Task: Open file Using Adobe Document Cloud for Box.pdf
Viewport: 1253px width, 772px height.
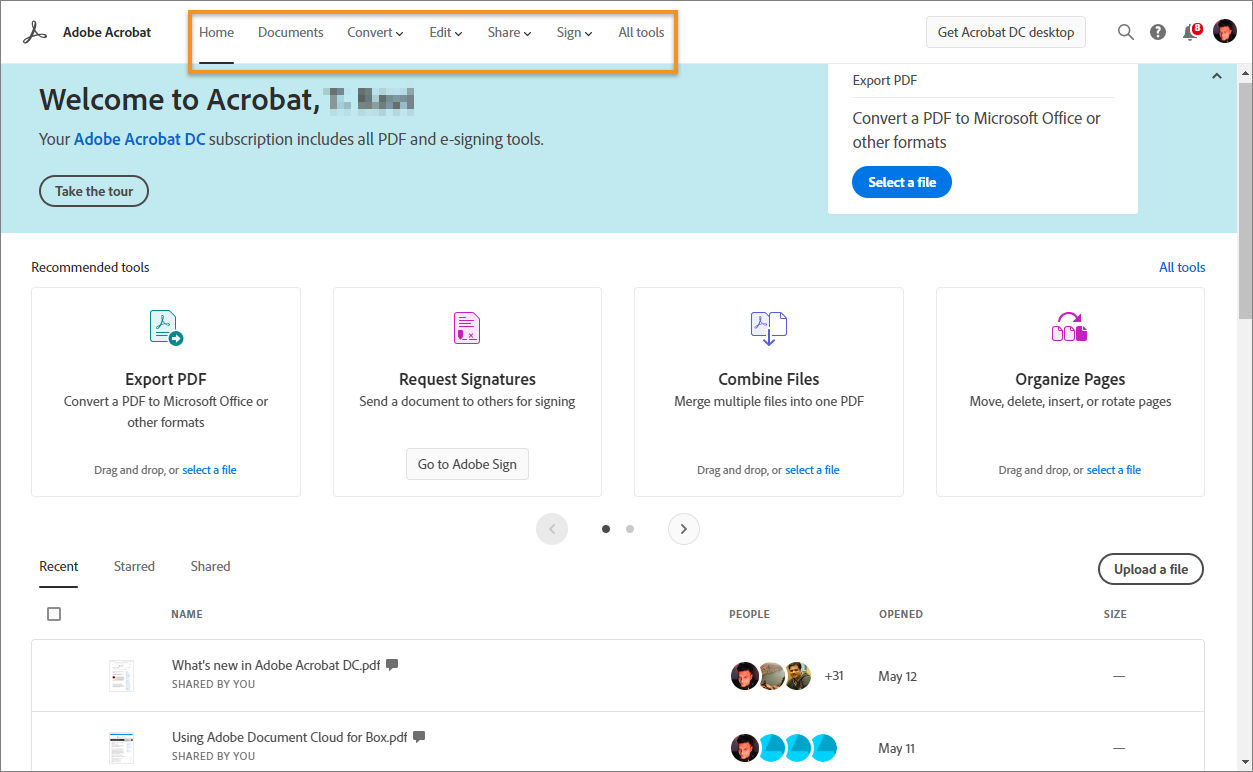Action: 290,737
